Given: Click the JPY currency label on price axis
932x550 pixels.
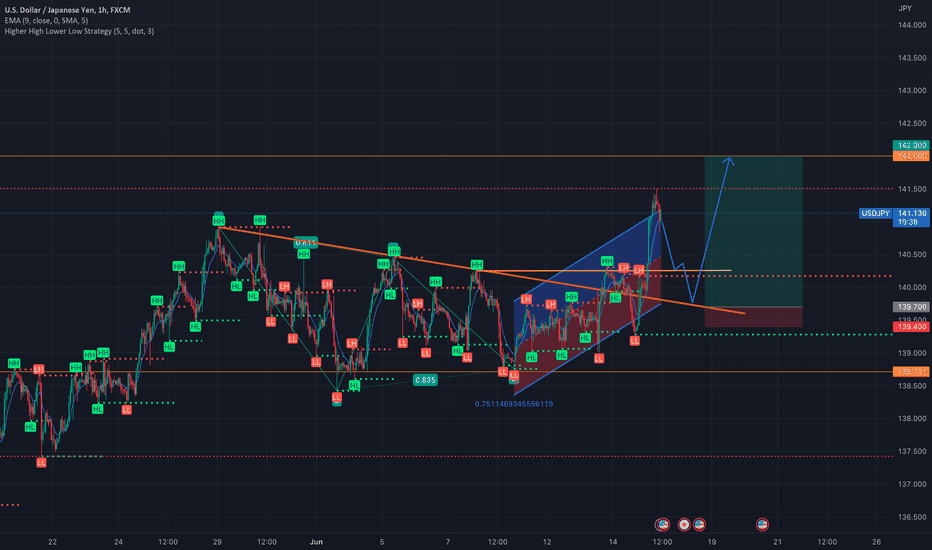Looking at the screenshot, I should 905,8.
